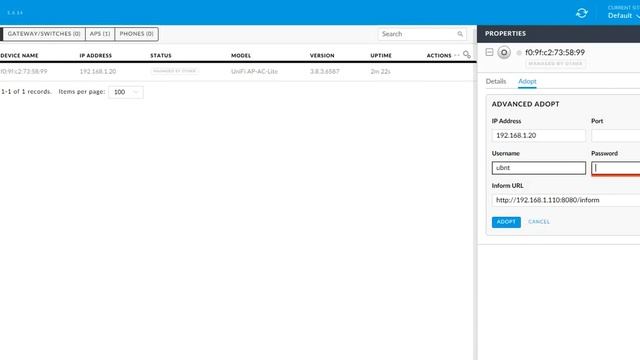Click the Inform URL input field
The width and height of the screenshot is (640, 360).
(566, 200)
